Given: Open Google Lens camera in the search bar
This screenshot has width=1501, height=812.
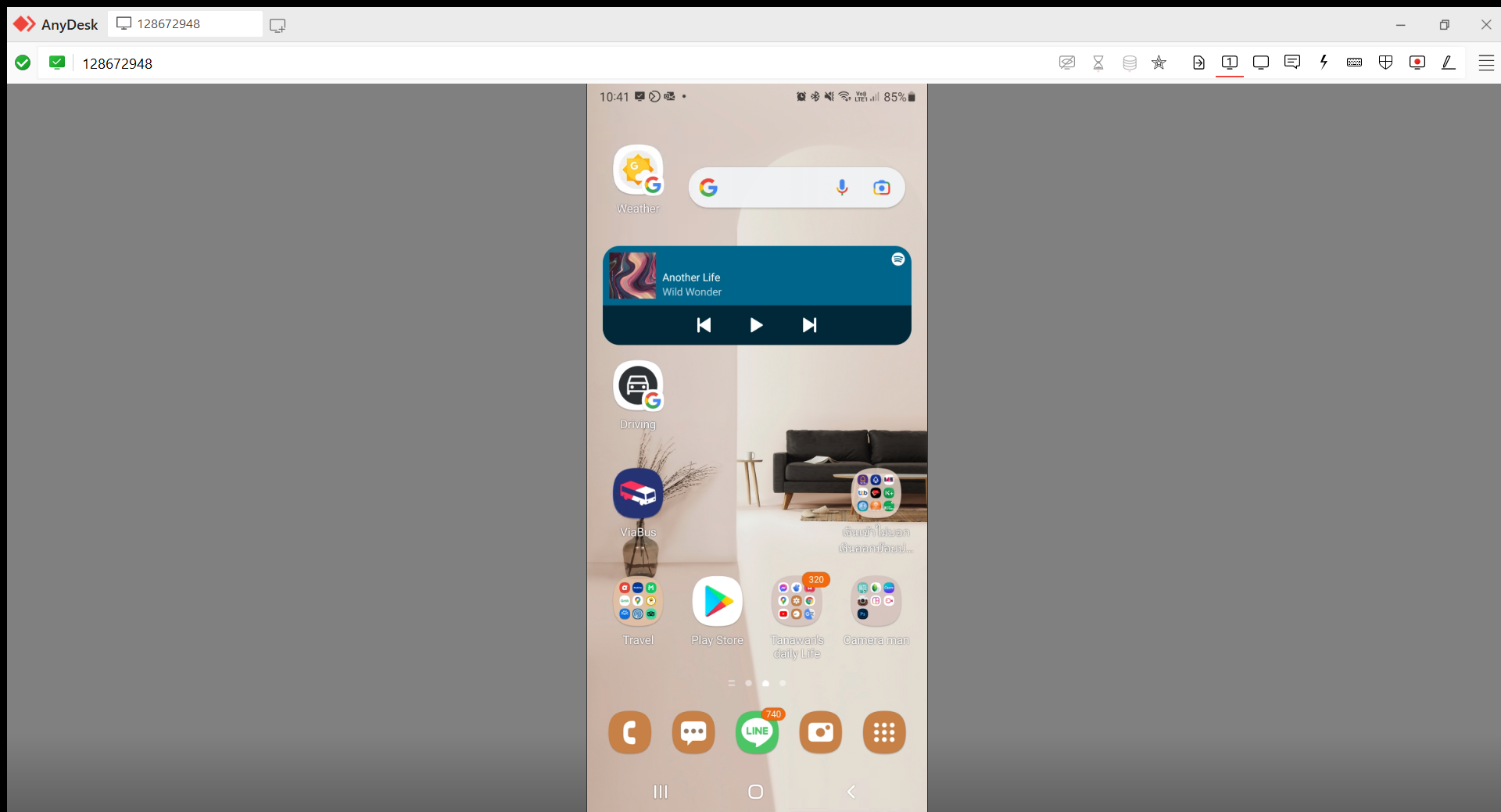Looking at the screenshot, I should 882,188.
